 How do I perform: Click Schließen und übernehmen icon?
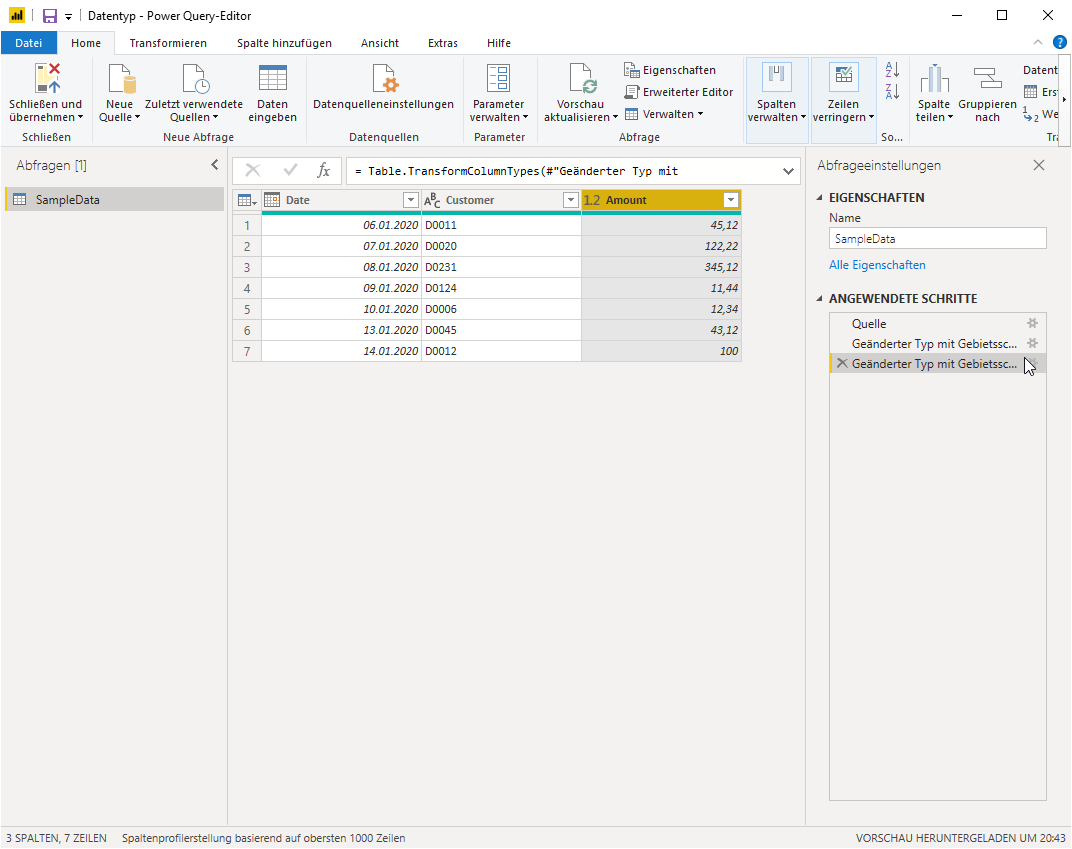point(47,78)
